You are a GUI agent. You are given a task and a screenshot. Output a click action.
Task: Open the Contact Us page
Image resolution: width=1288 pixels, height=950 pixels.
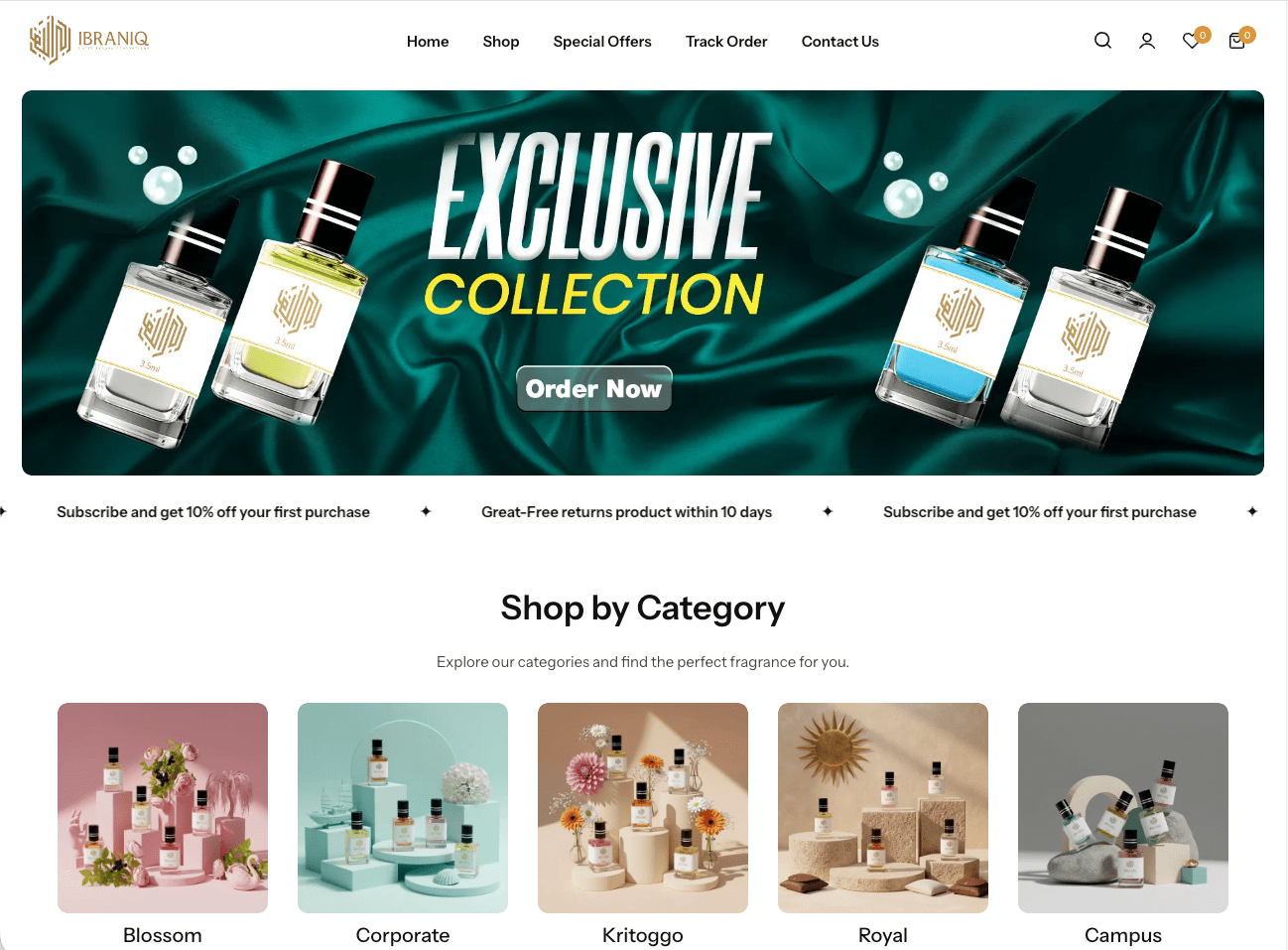(840, 42)
